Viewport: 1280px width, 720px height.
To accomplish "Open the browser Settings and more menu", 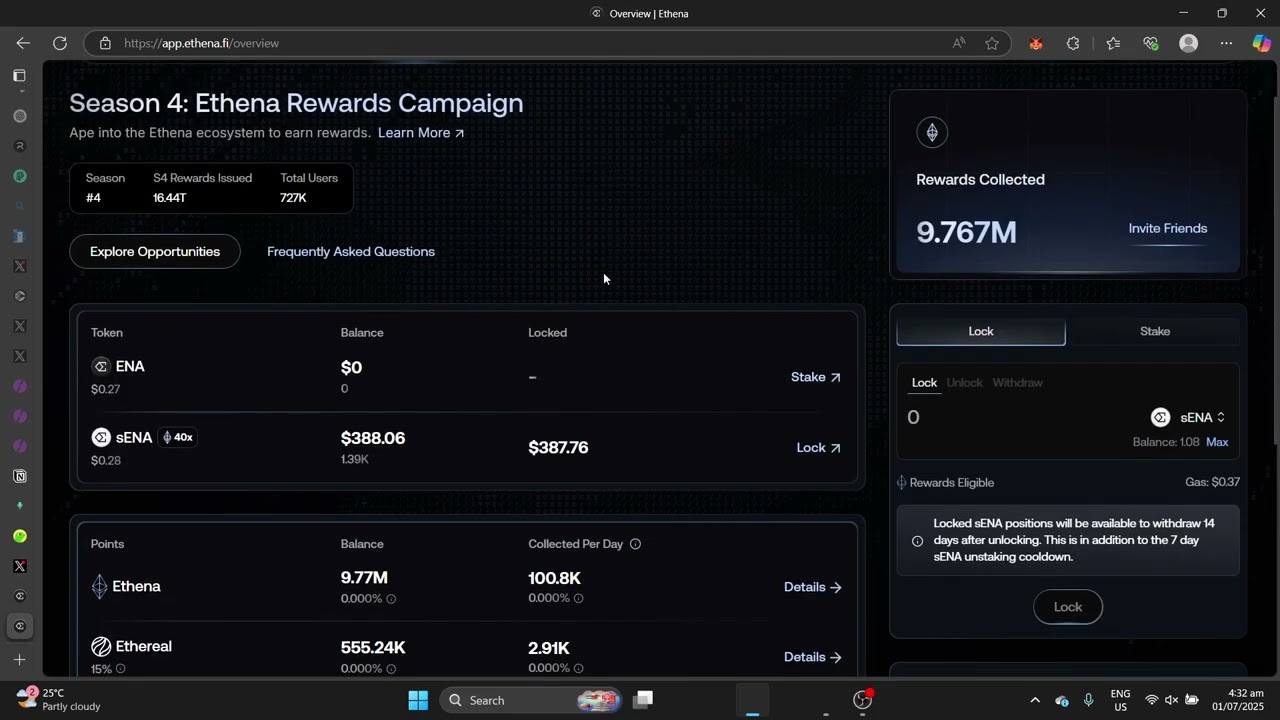I will (1226, 43).
